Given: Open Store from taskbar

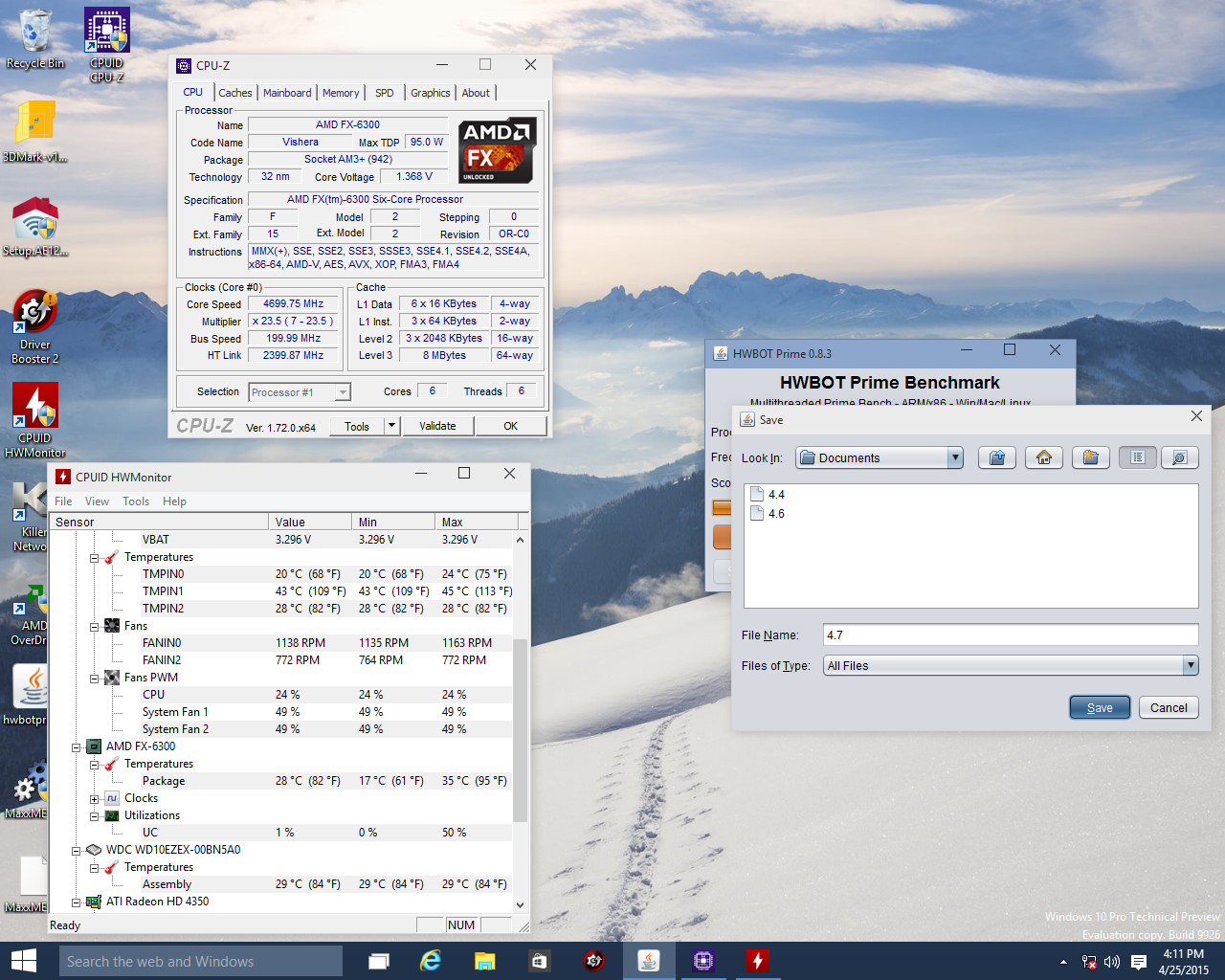Looking at the screenshot, I should [x=539, y=961].
